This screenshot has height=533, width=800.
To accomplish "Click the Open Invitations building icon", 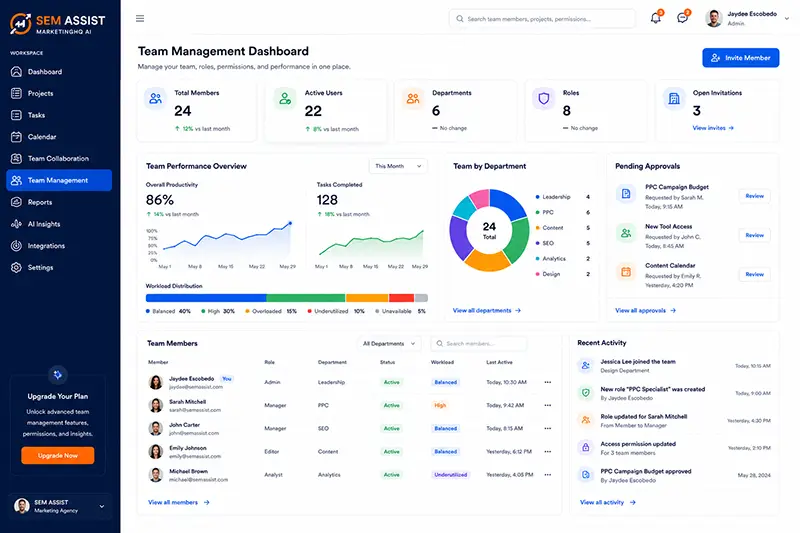I will click(x=674, y=98).
